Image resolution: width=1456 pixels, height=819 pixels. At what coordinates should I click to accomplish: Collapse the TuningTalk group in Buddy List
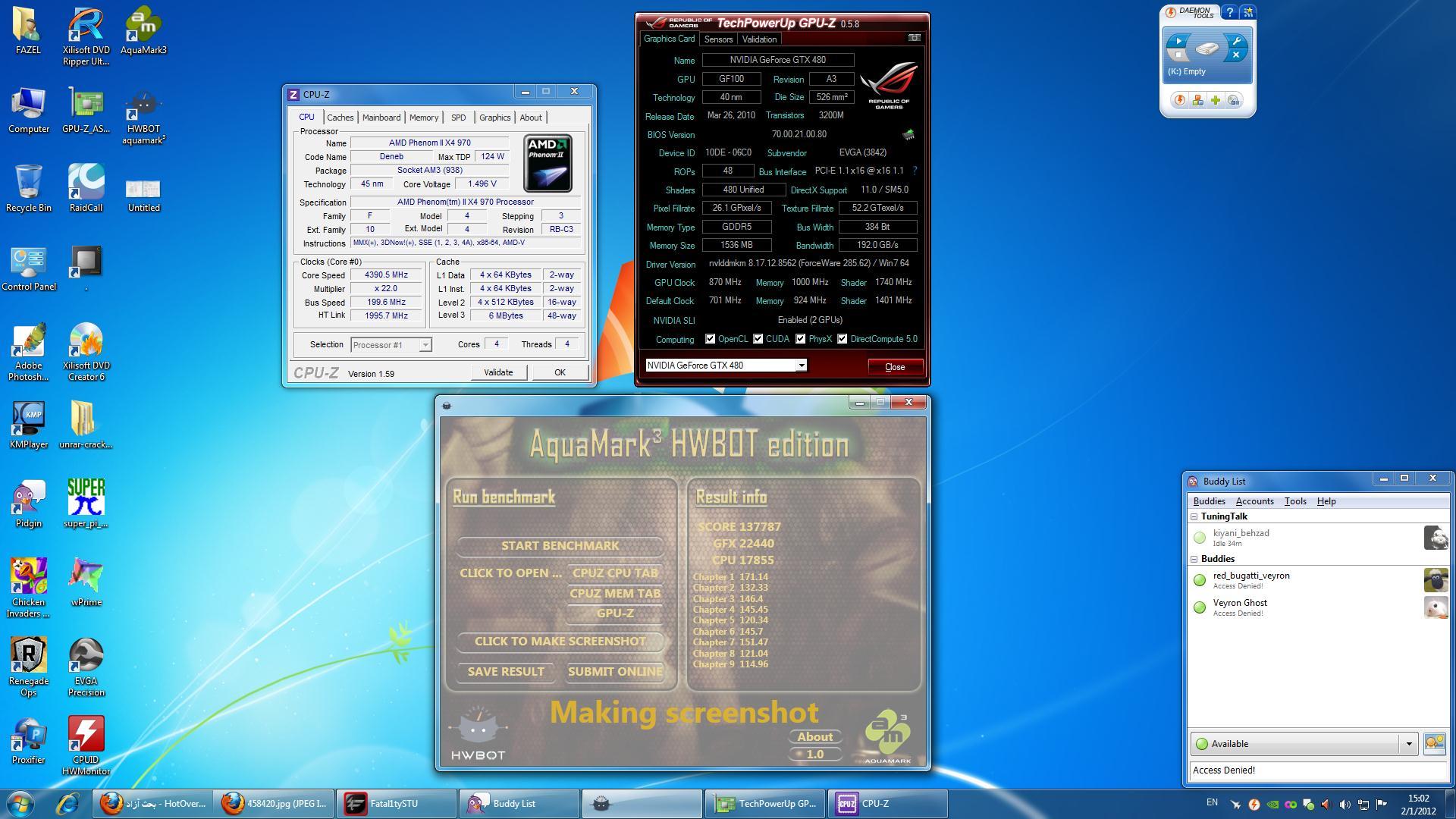point(1194,516)
